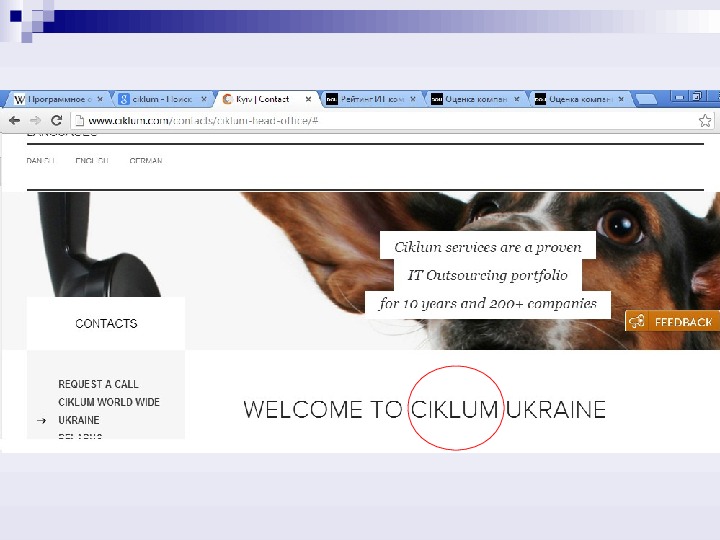The image size is (720, 540).
Task: Close the first 'Оценка компан' tab
Action: point(517,99)
